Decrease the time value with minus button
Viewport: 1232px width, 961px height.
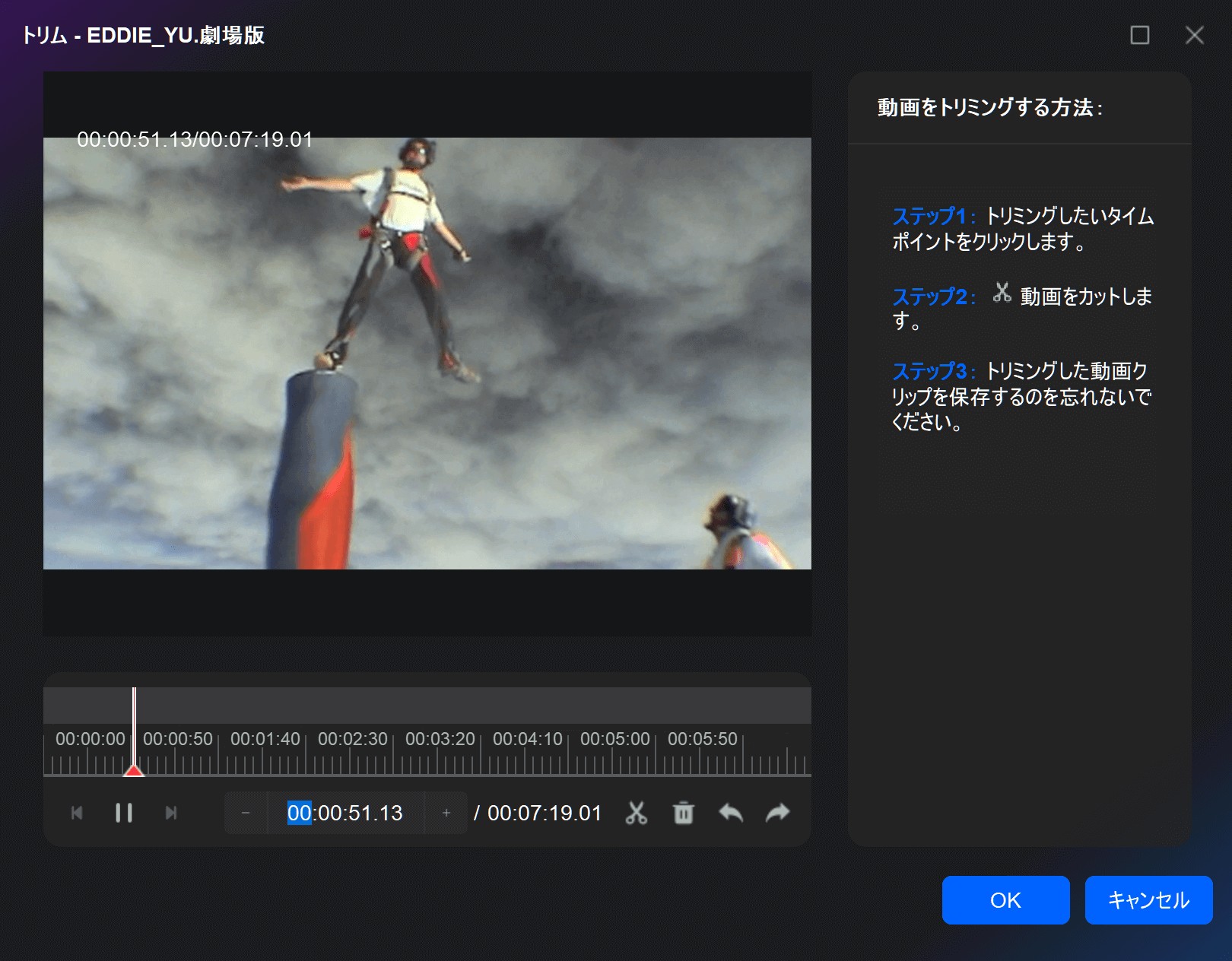click(x=246, y=813)
